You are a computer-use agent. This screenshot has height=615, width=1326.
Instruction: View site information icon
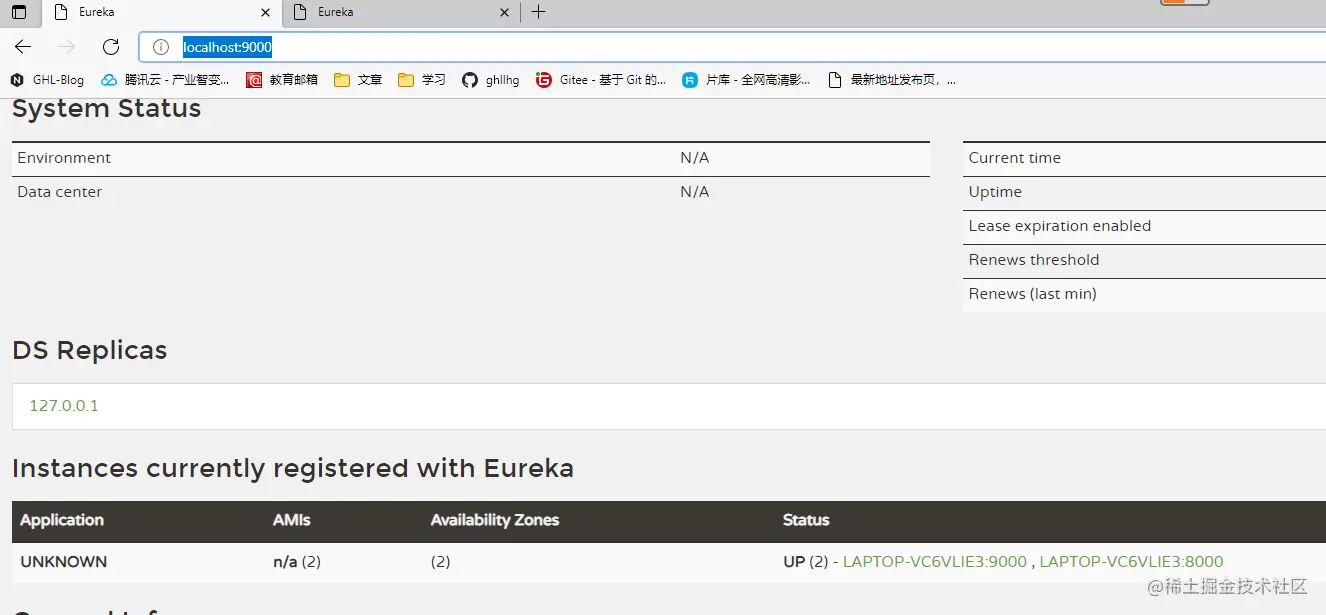click(160, 47)
